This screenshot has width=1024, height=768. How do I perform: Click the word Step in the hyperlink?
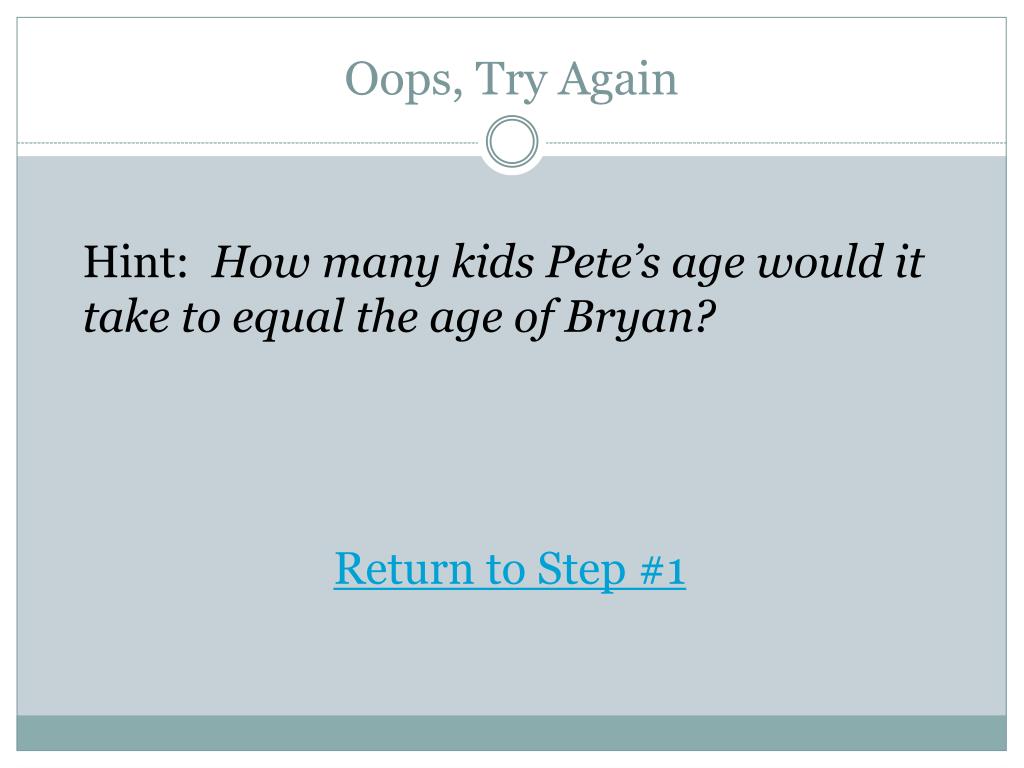tap(581, 569)
